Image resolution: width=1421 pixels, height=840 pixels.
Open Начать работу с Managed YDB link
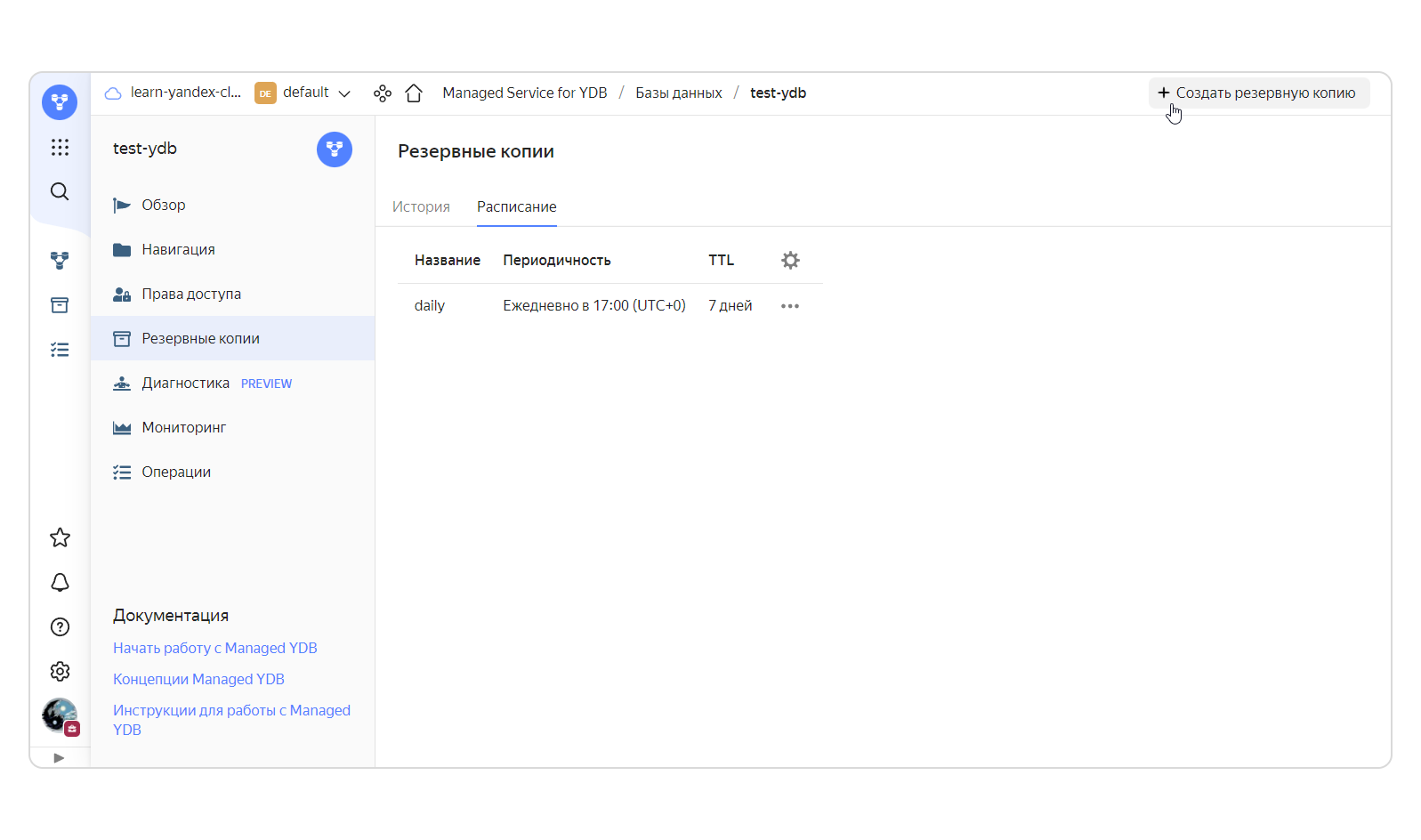tap(215, 648)
